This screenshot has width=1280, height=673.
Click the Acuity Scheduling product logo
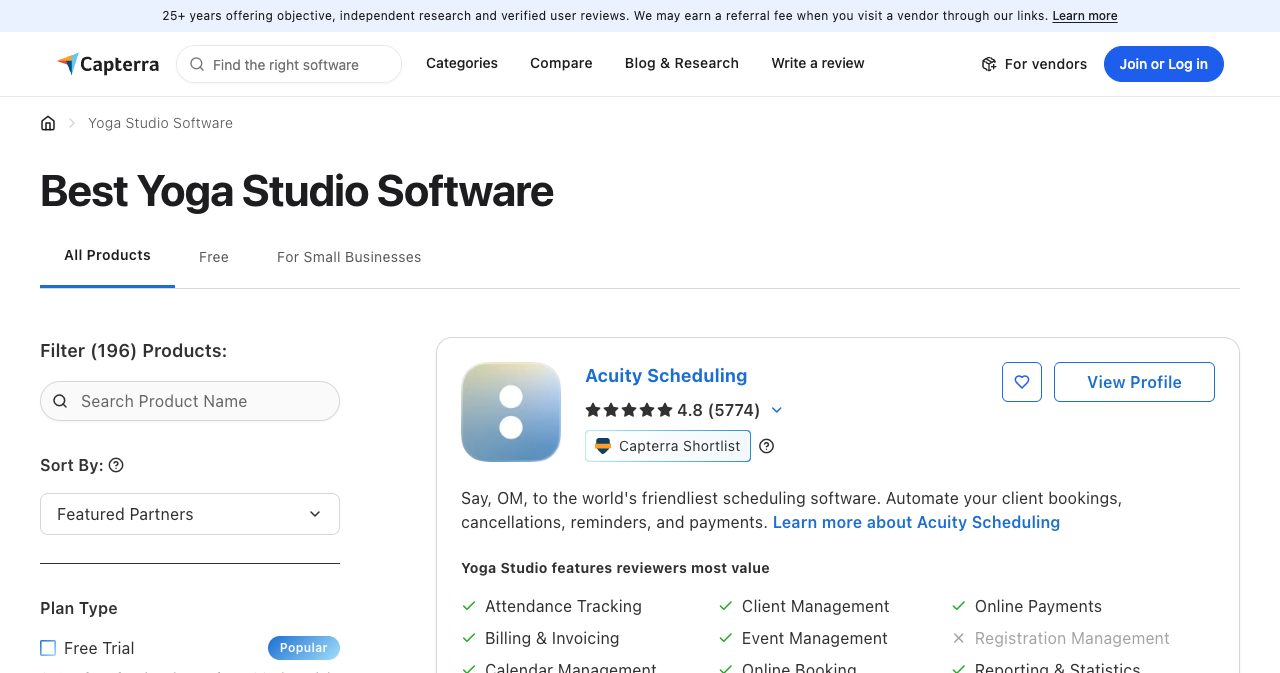tap(511, 412)
